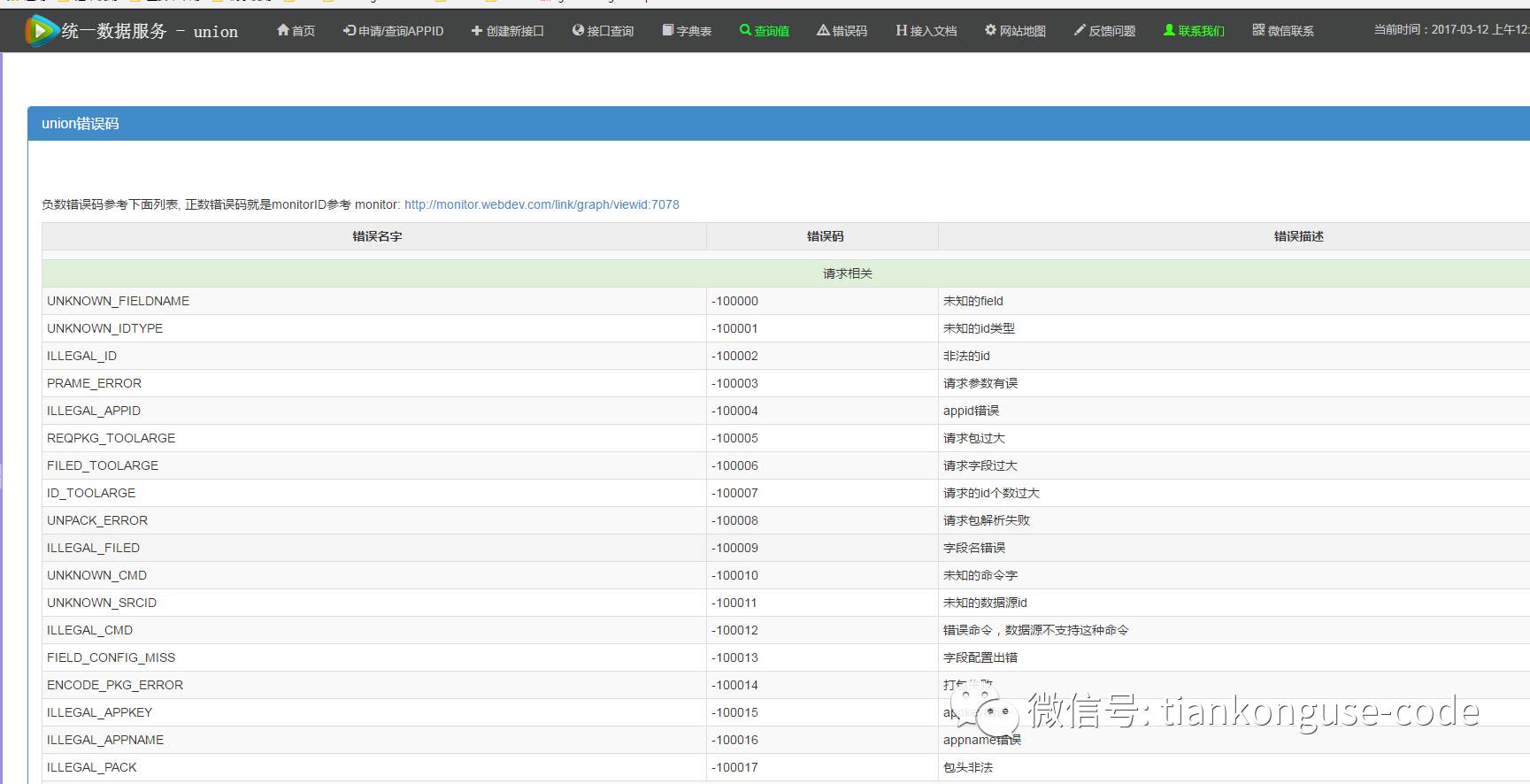
Task: Click the gear icon beside 网站地图
Action: click(990, 30)
